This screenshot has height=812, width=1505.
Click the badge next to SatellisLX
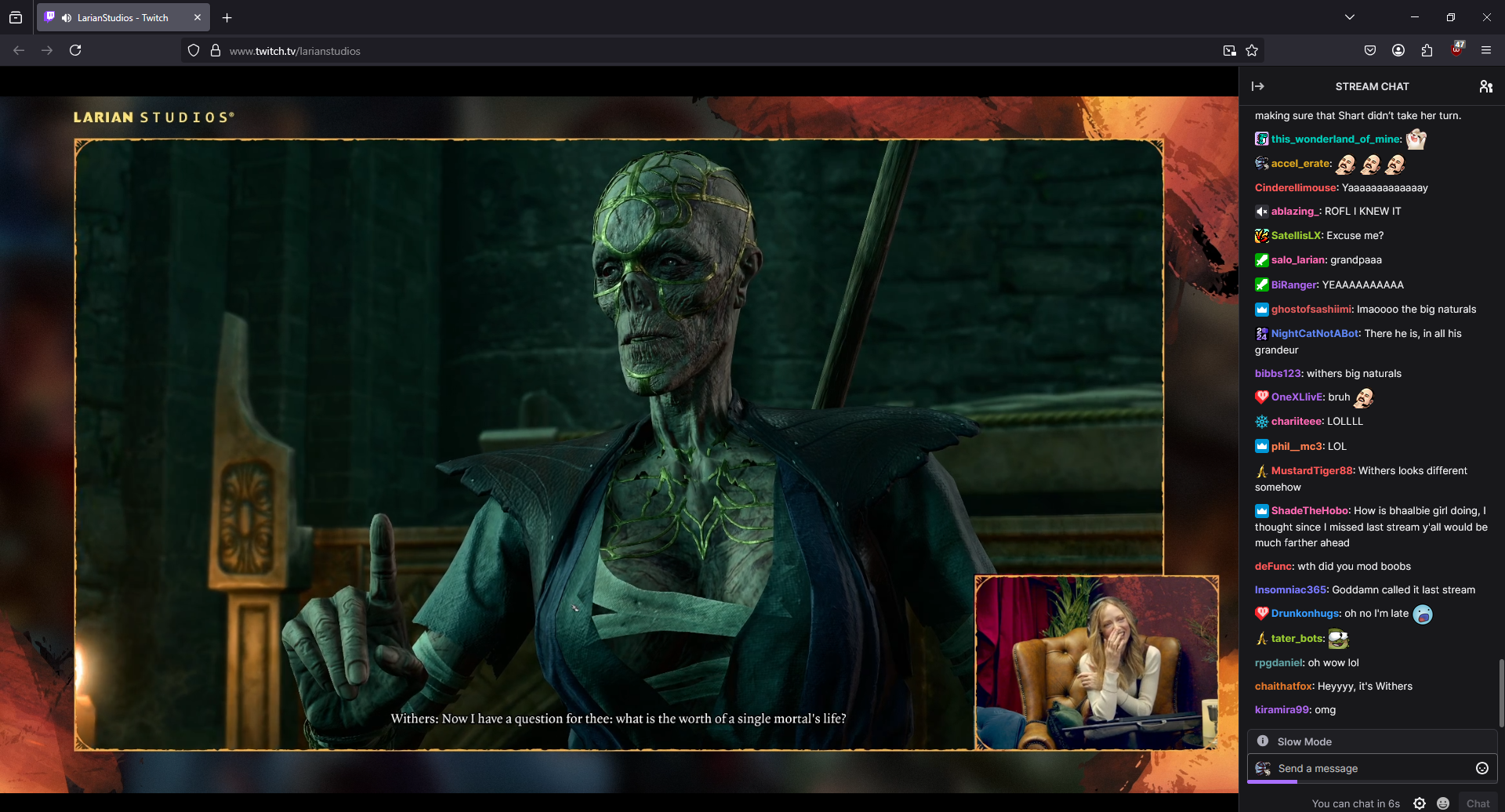[x=1262, y=235]
